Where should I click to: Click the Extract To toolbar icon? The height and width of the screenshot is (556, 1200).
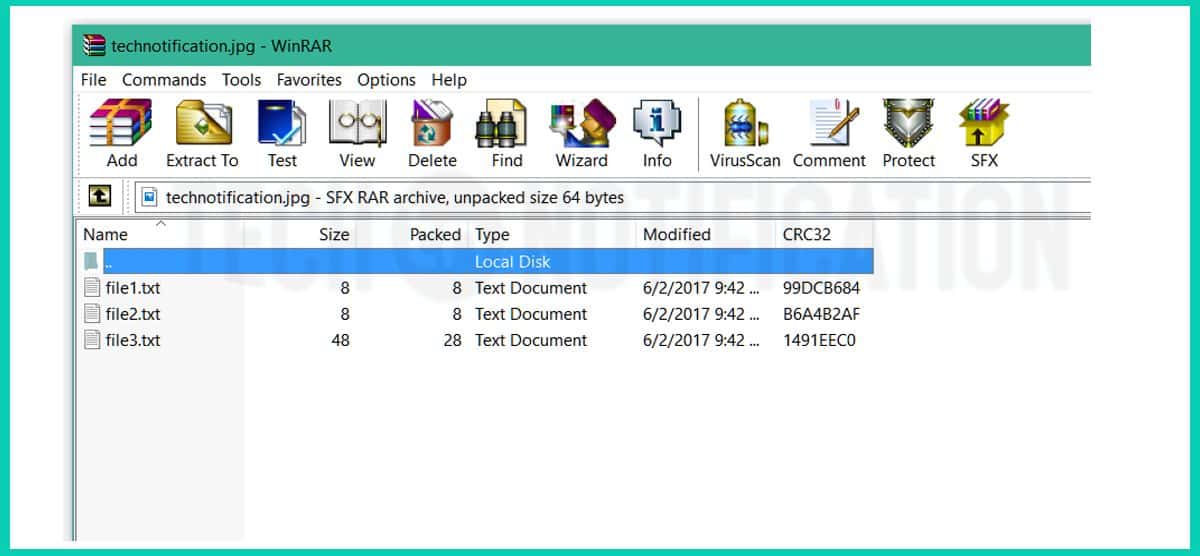click(203, 124)
